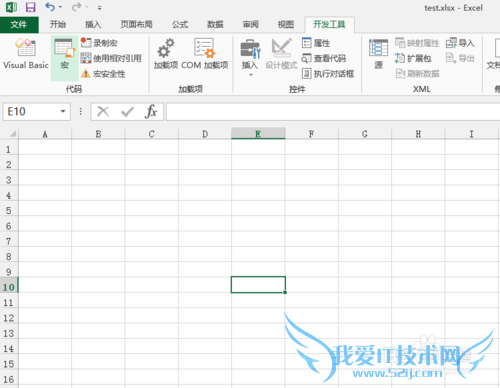Switch to the View (视图) tab
The image size is (500, 388).
[x=286, y=24]
